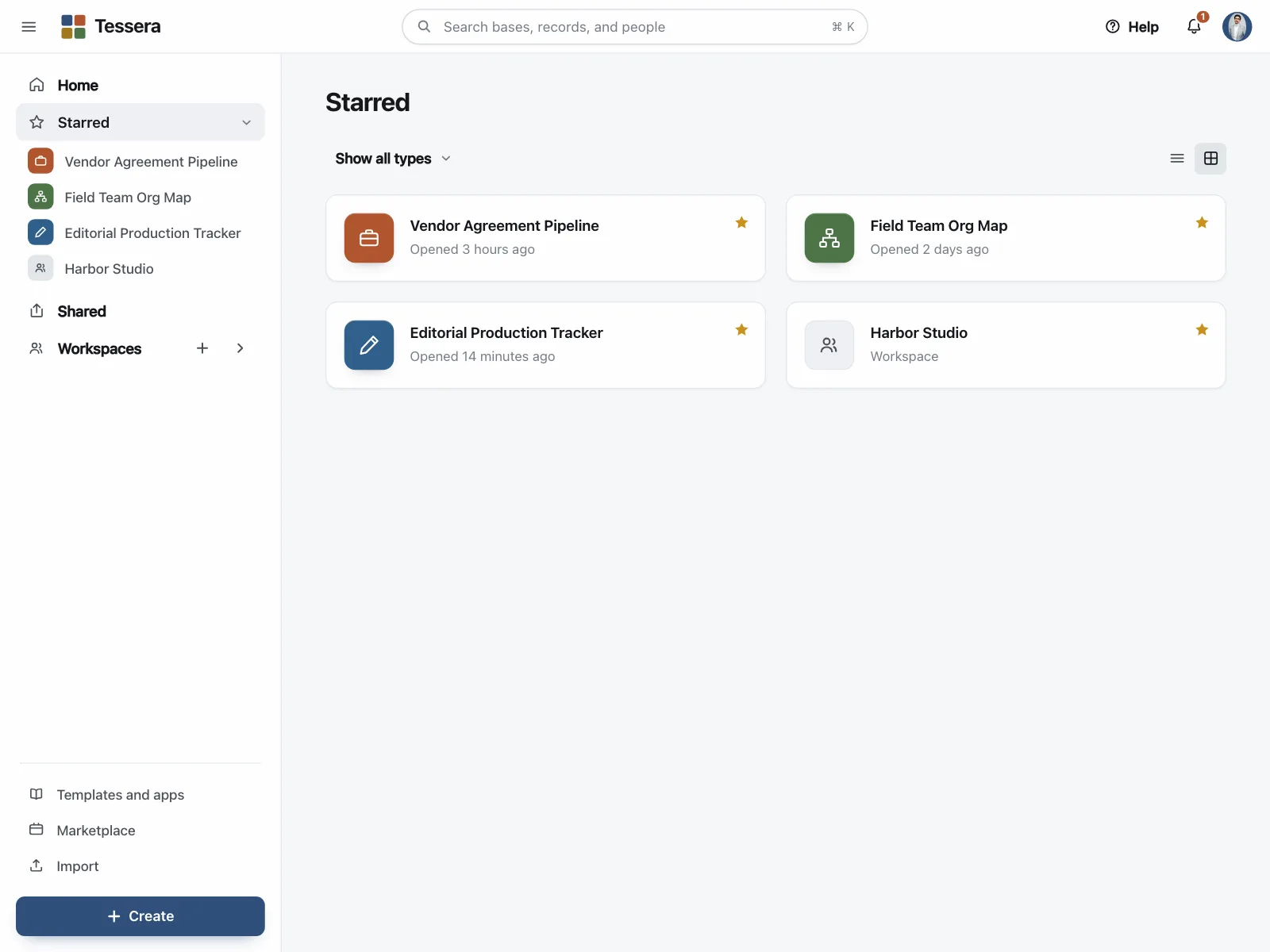
Task: Open the Help button
Action: pos(1132,27)
